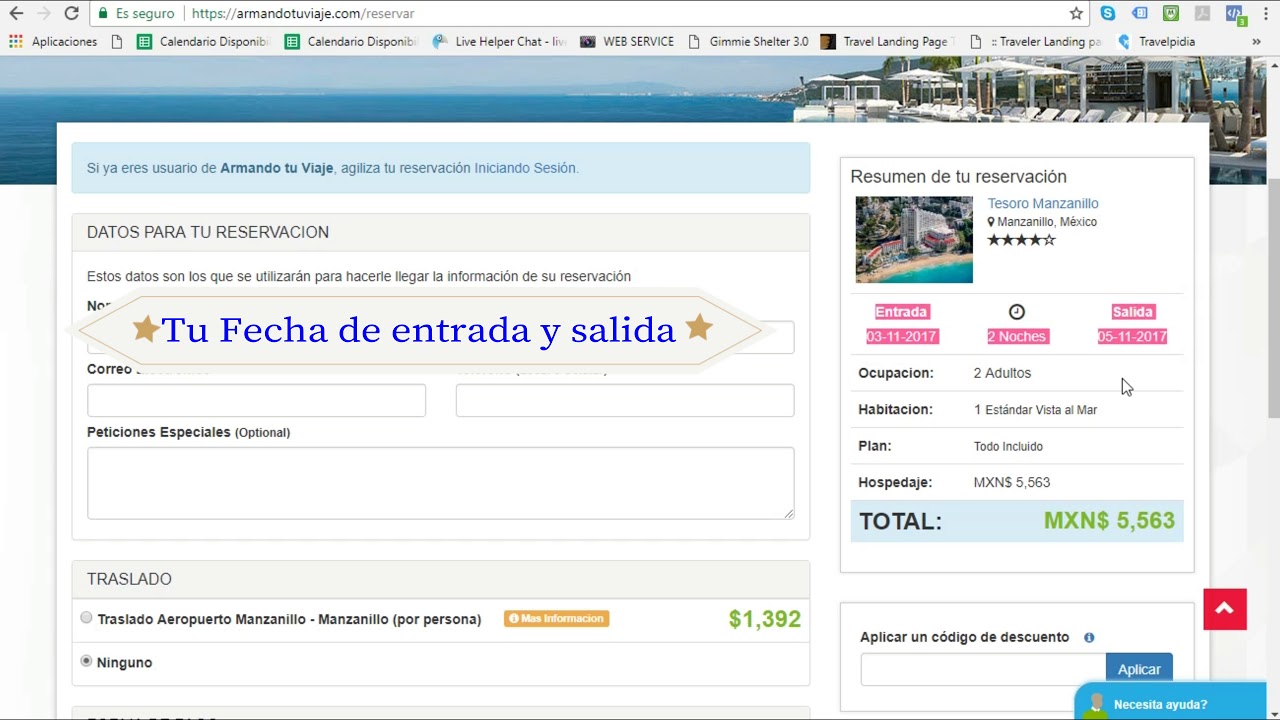Screen dimensions: 1280x720
Task: Open the Travelpidia bookmark
Action: point(1156,42)
